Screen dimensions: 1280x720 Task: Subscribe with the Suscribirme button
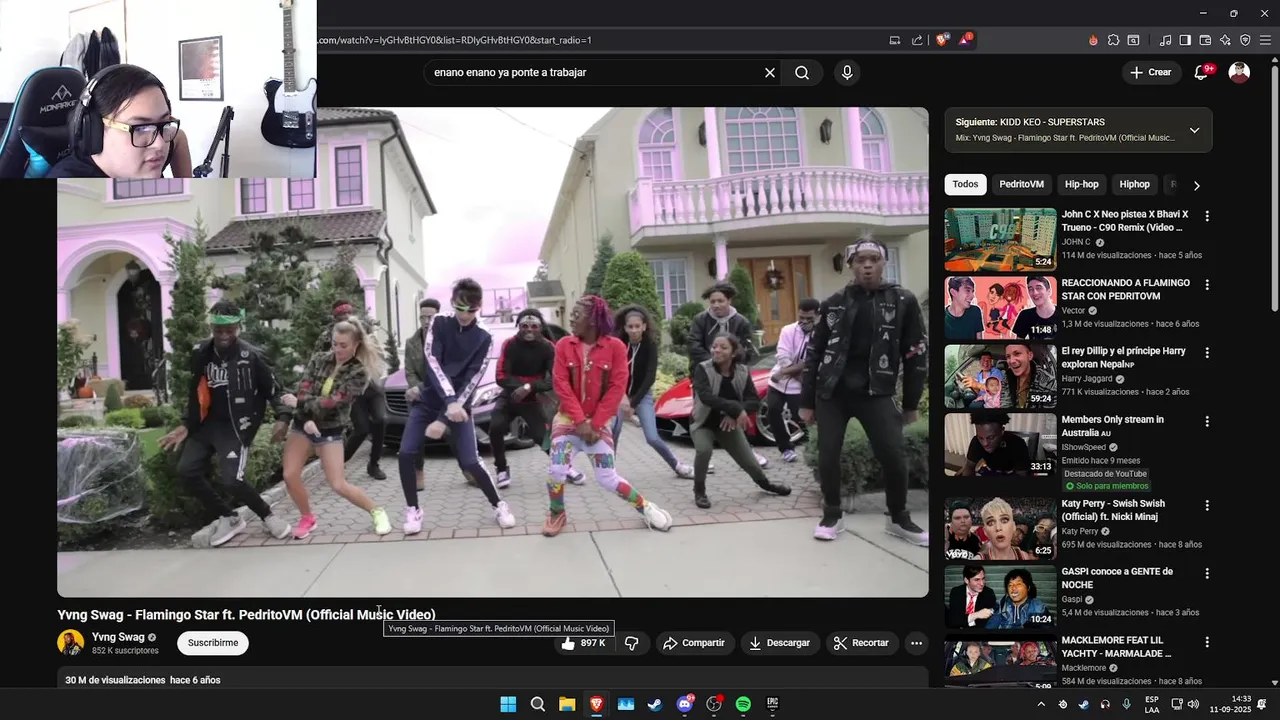pos(213,643)
